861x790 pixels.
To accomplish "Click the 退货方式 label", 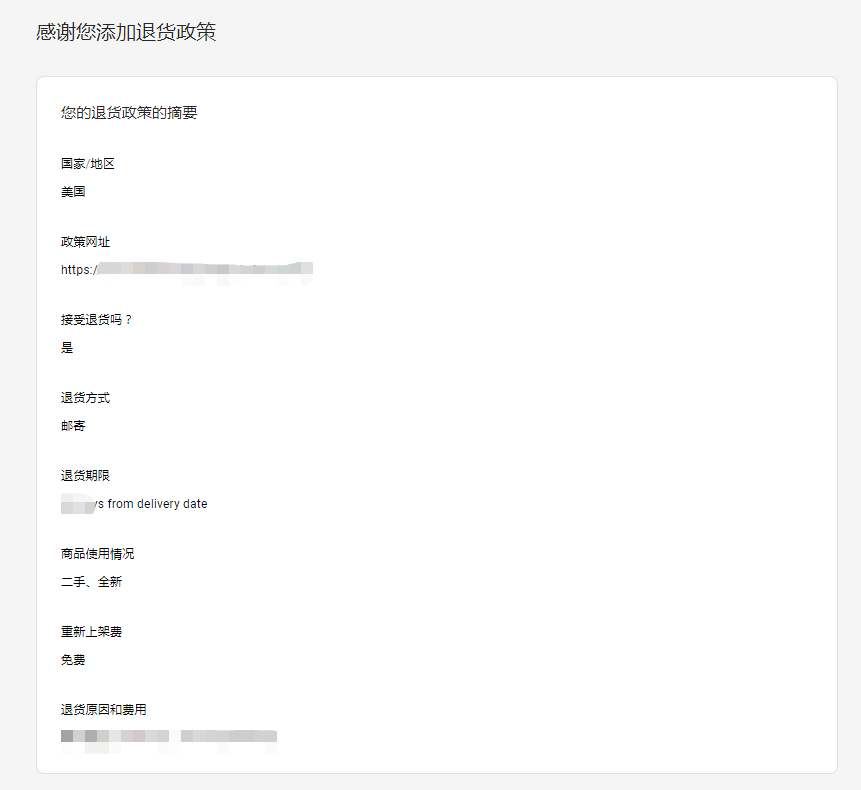I will (85, 397).
